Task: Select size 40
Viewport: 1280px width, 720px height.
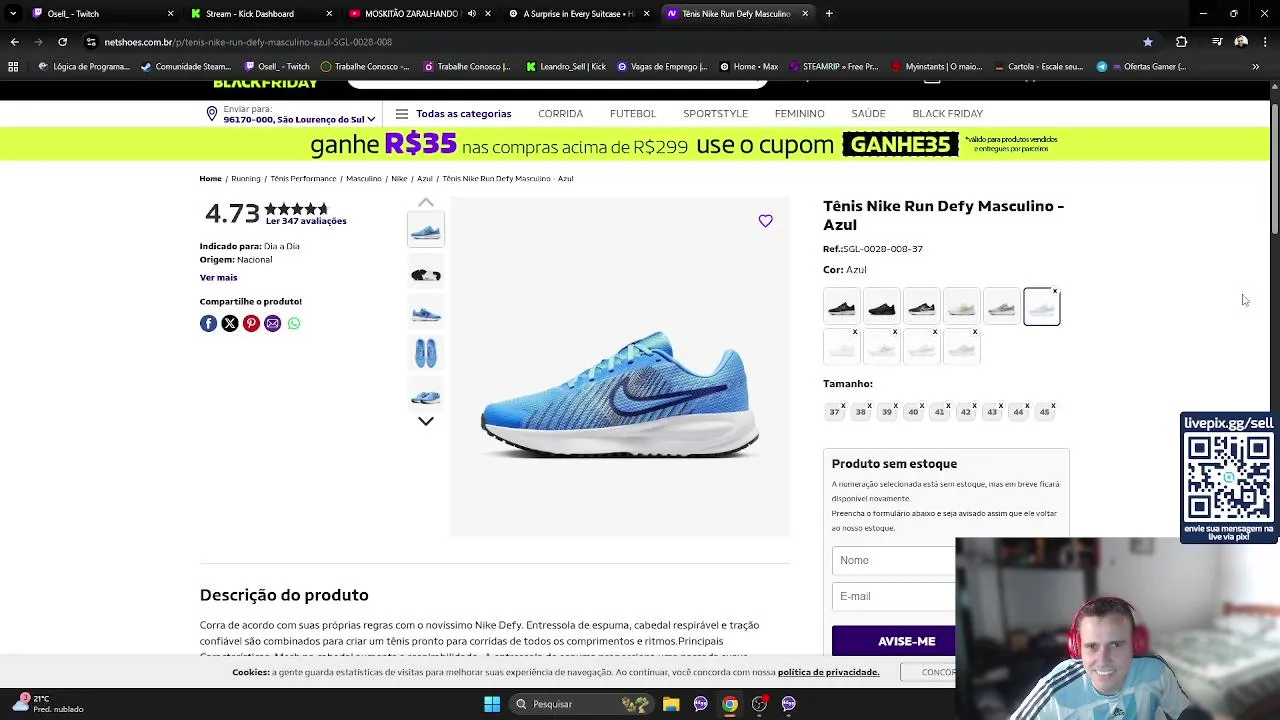Action: (x=912, y=412)
